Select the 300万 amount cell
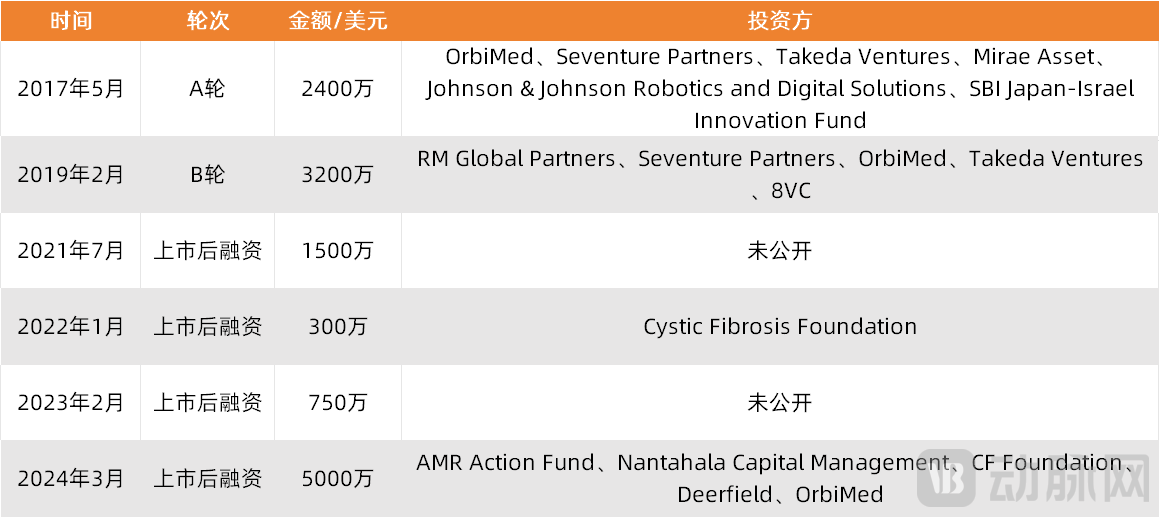 coord(337,326)
